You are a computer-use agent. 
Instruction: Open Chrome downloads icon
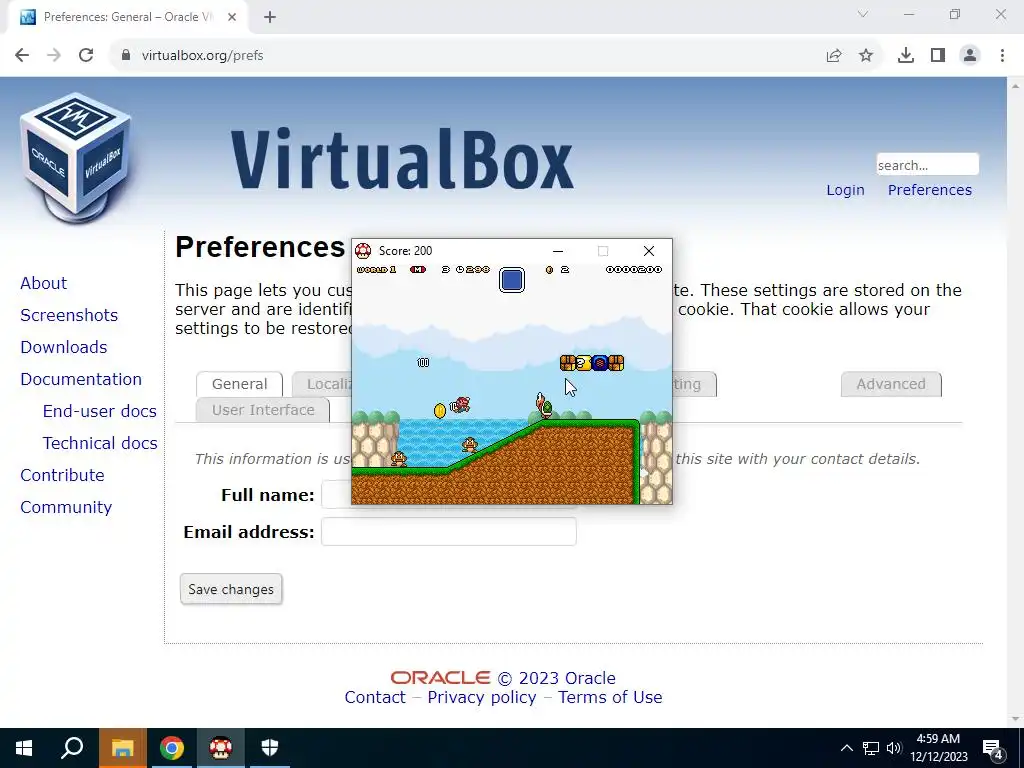coord(906,56)
